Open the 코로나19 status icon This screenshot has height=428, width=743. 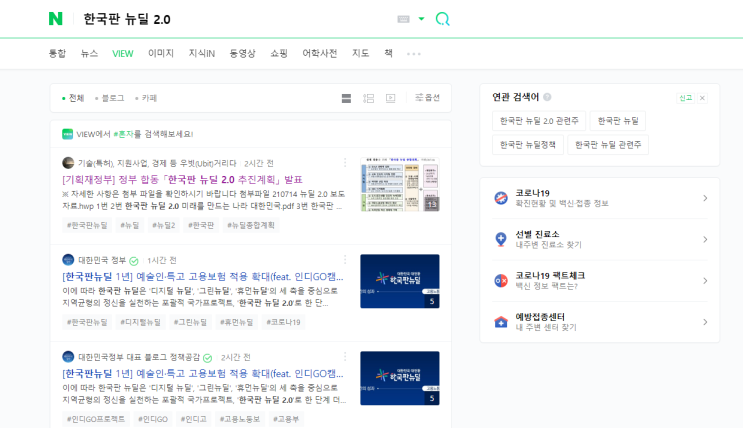[501, 198]
